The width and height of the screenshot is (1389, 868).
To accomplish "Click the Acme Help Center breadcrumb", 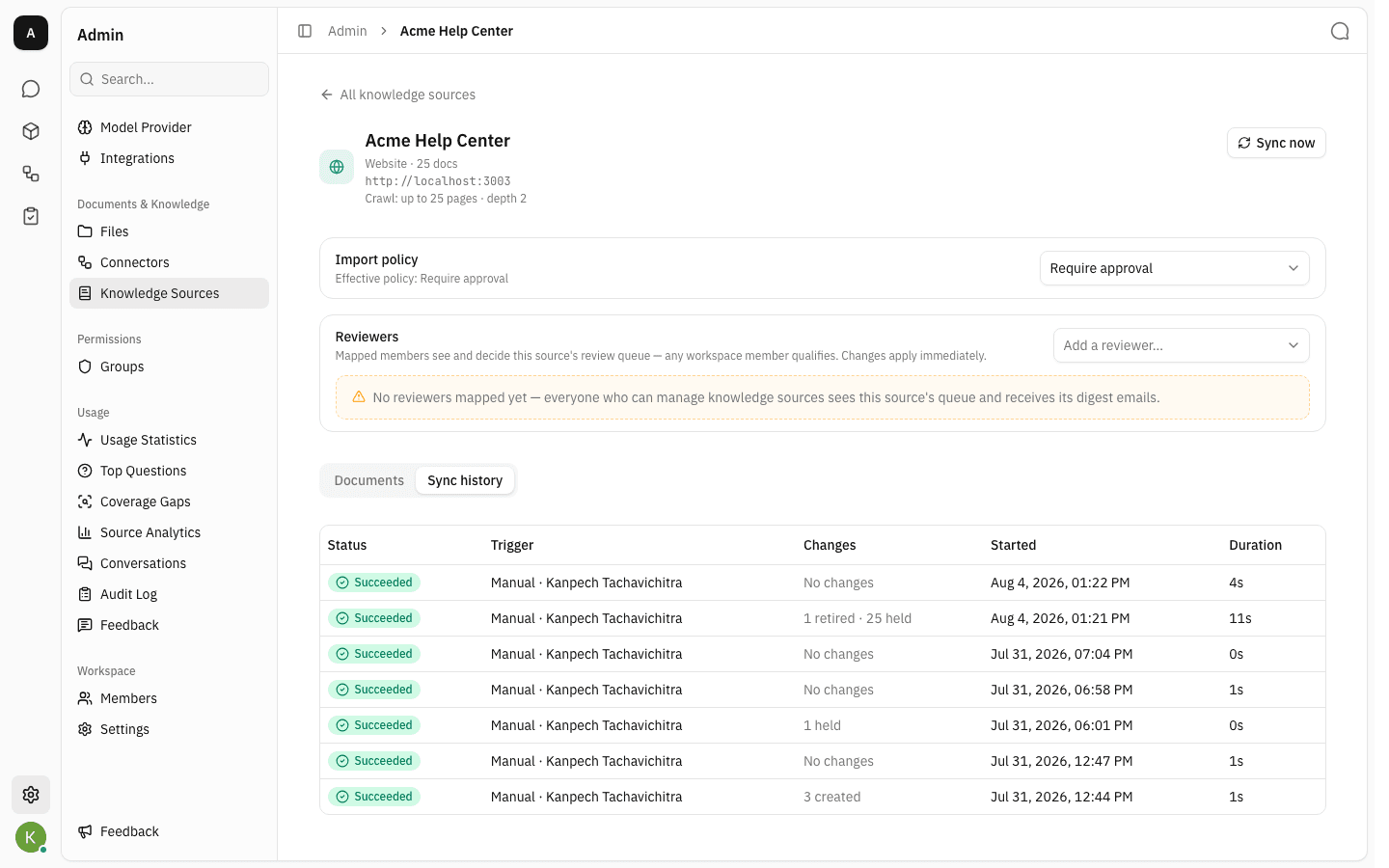I will point(456,31).
